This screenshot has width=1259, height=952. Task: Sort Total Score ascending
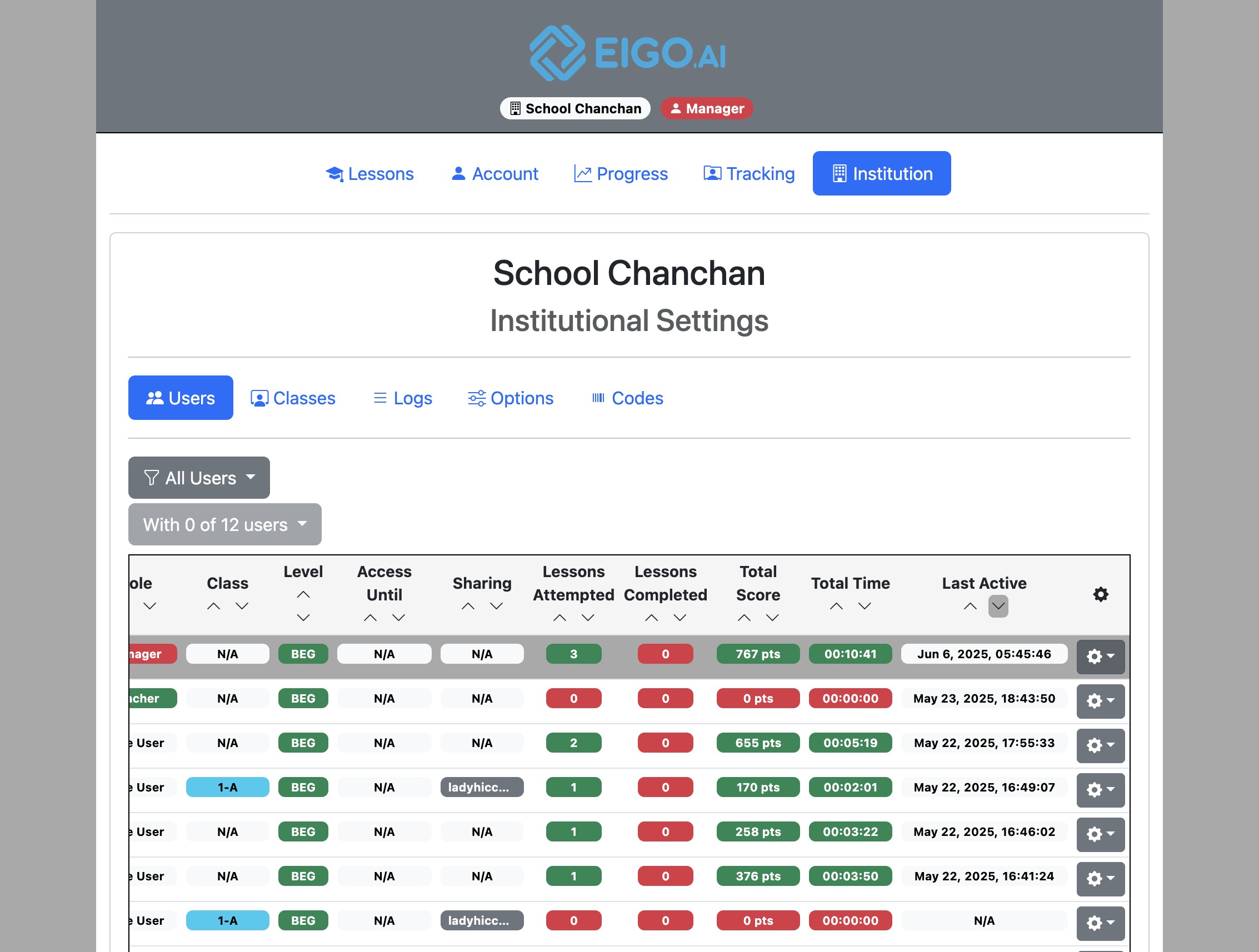745,618
